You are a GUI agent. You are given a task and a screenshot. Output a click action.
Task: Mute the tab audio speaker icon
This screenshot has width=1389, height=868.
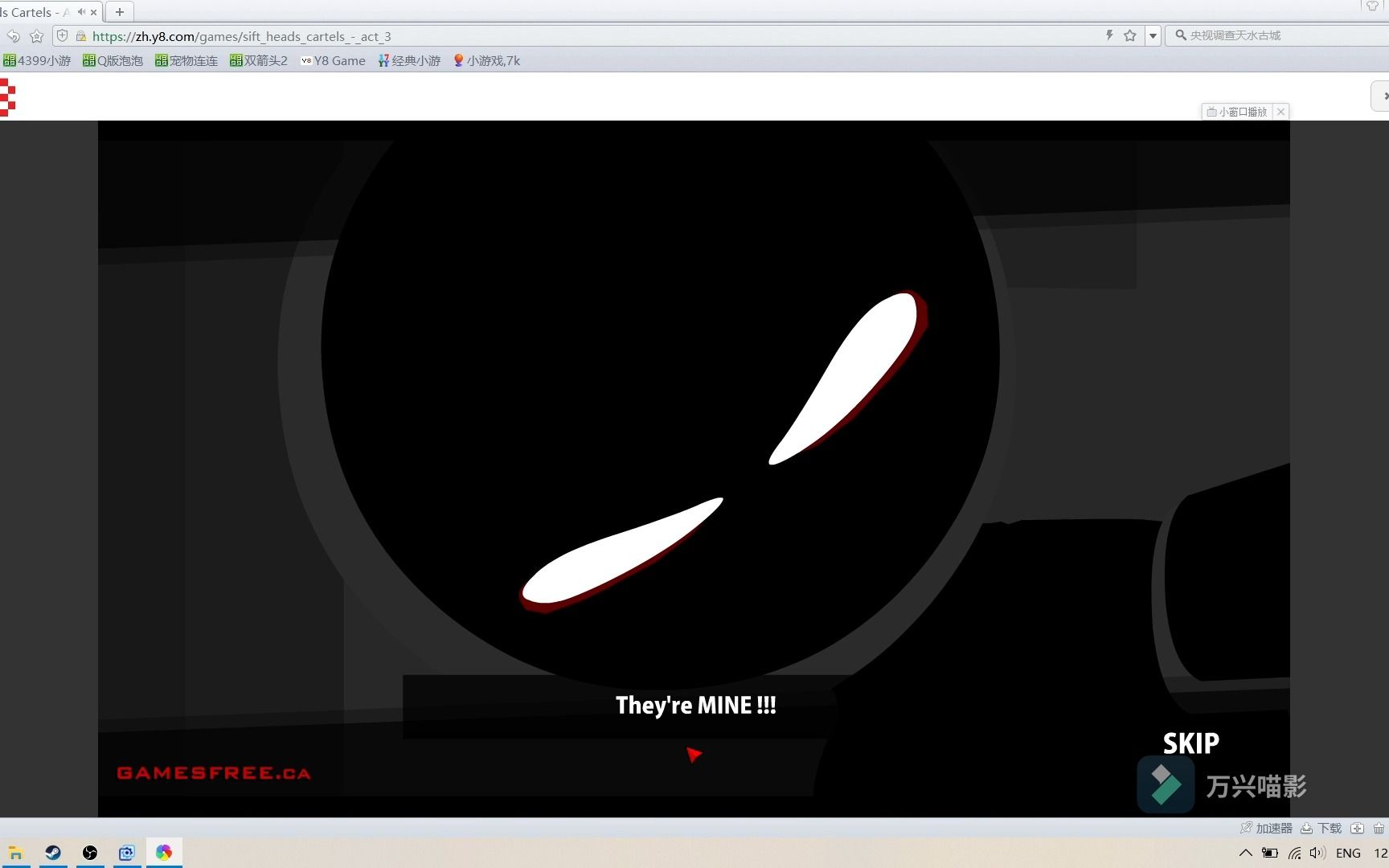(x=81, y=12)
